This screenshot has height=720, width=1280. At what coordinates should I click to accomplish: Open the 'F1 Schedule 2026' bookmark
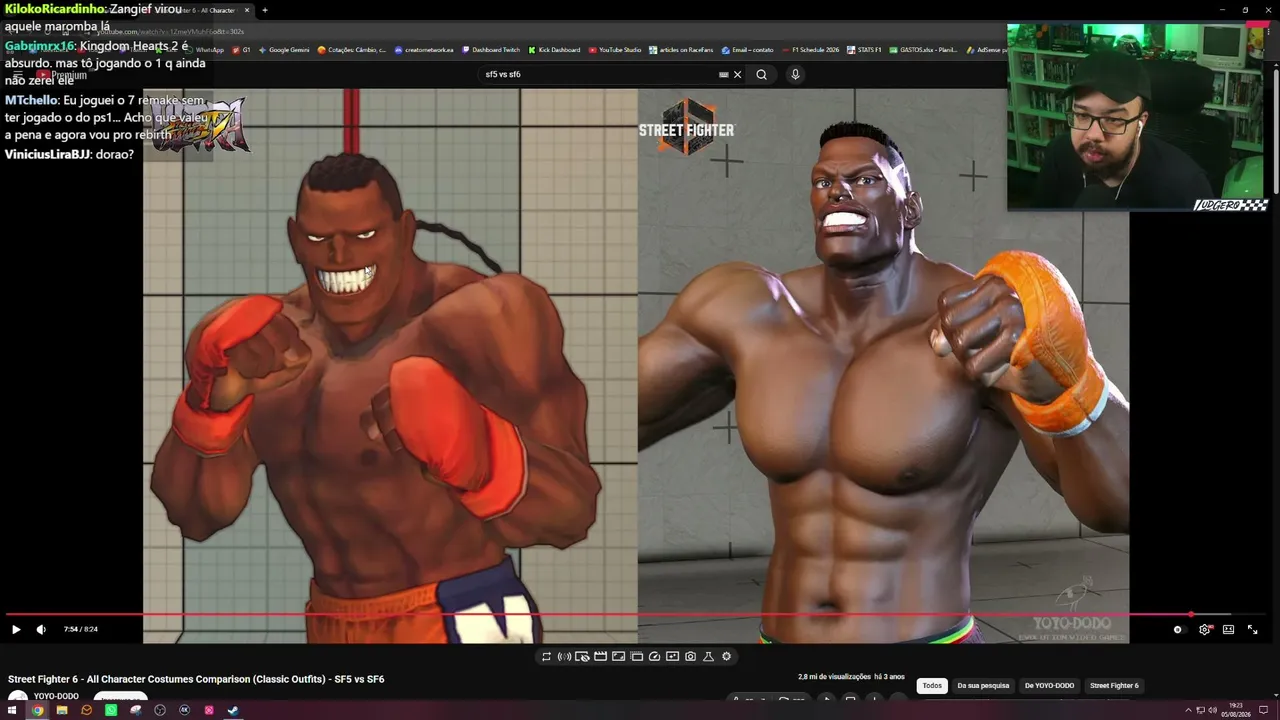tap(811, 49)
